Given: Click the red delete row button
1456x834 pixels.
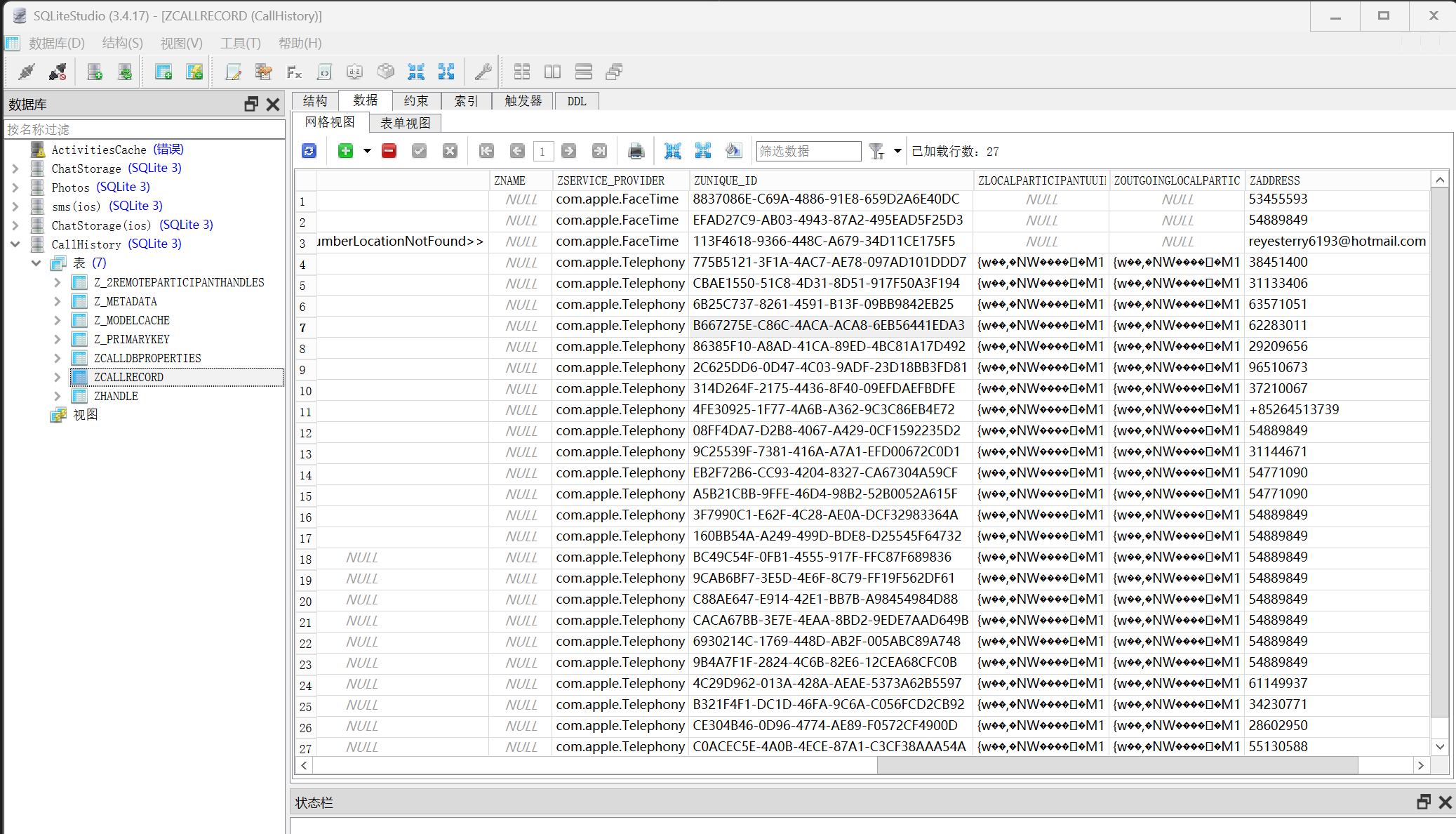Looking at the screenshot, I should click(389, 151).
